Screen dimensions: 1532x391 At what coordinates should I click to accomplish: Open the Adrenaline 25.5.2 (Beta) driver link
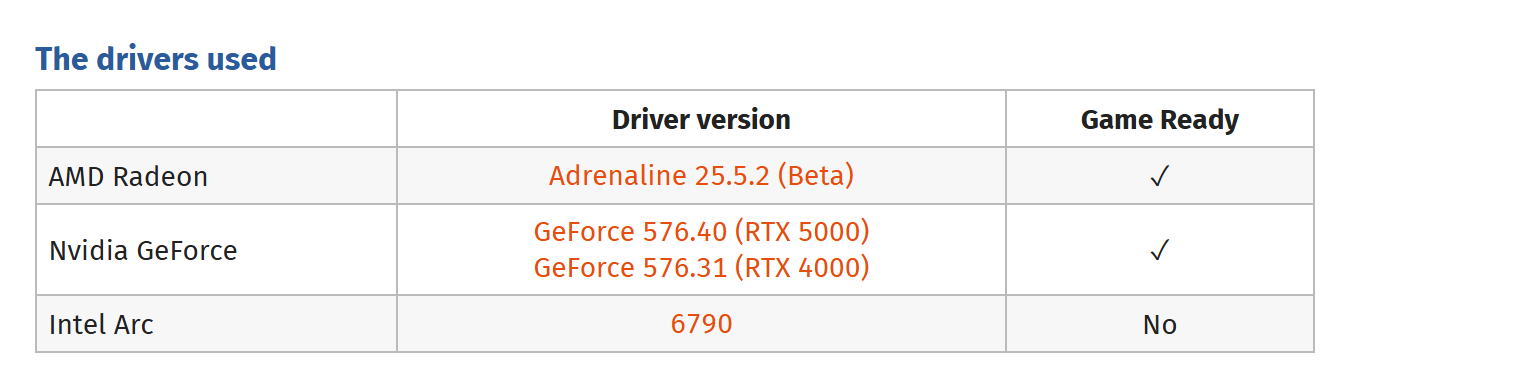[x=701, y=176]
